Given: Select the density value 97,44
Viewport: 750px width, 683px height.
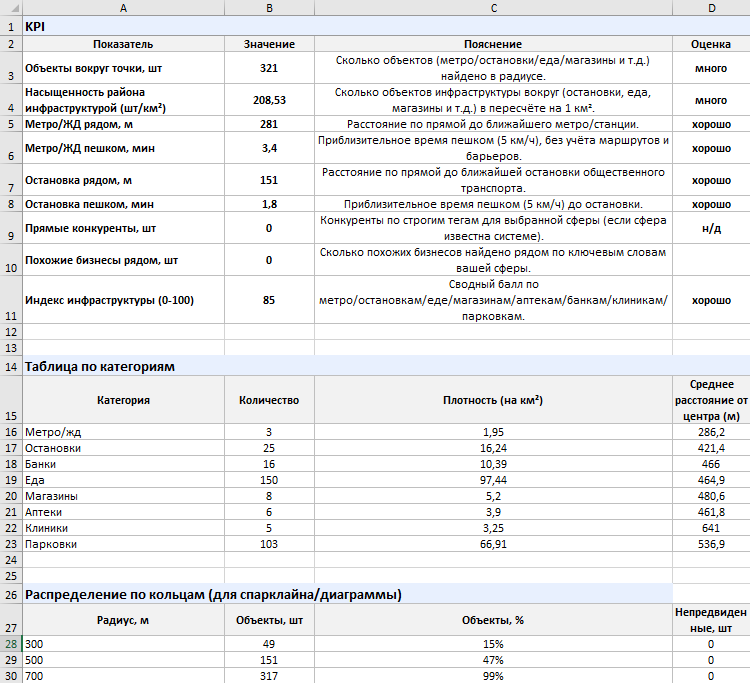Looking at the screenshot, I should (493, 480).
